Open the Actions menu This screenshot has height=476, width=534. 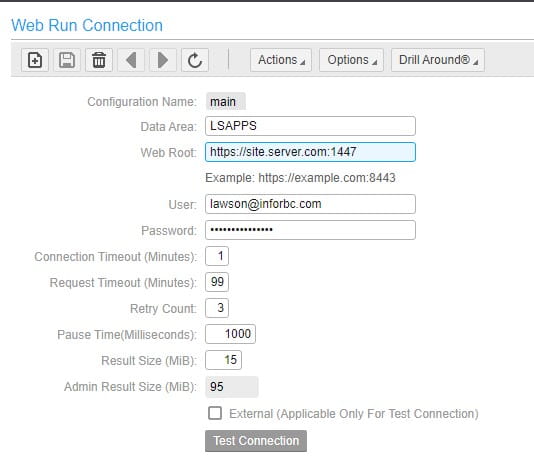coord(281,60)
